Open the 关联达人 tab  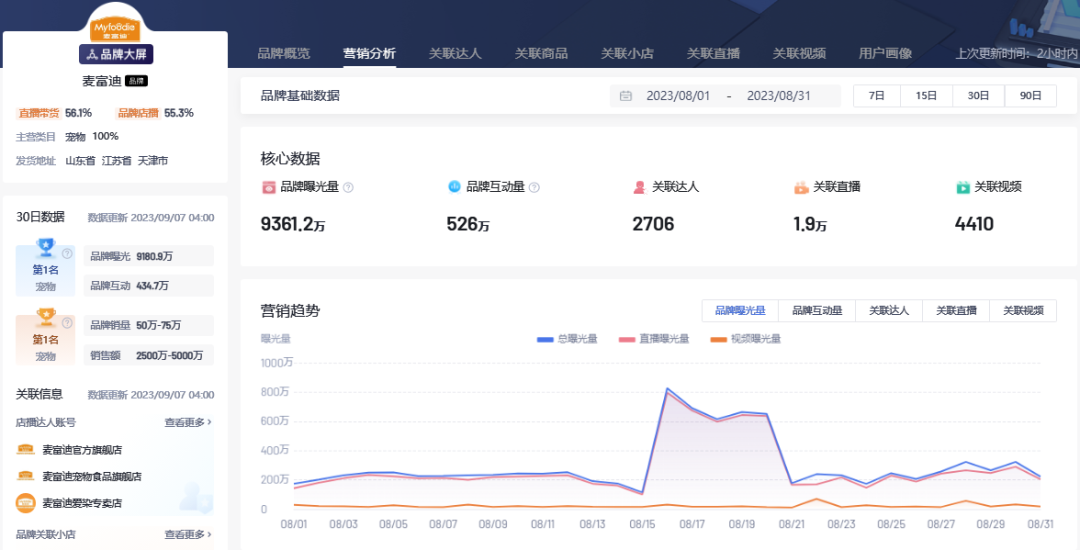pyautogui.click(x=455, y=53)
